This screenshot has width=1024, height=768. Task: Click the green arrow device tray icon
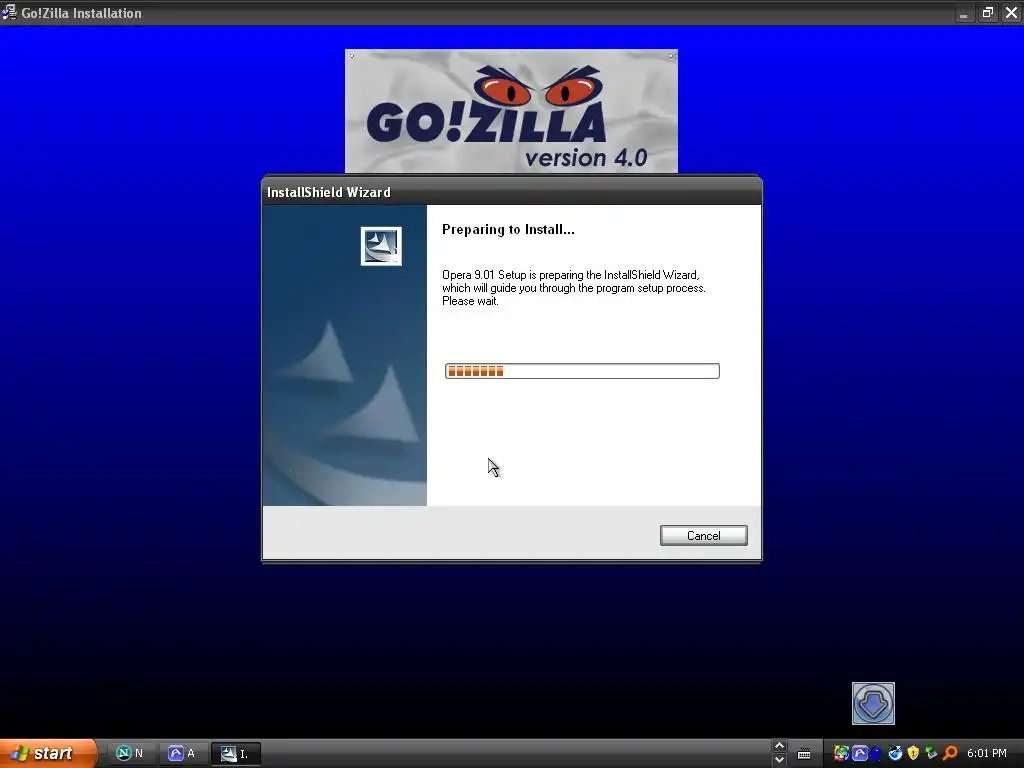931,754
